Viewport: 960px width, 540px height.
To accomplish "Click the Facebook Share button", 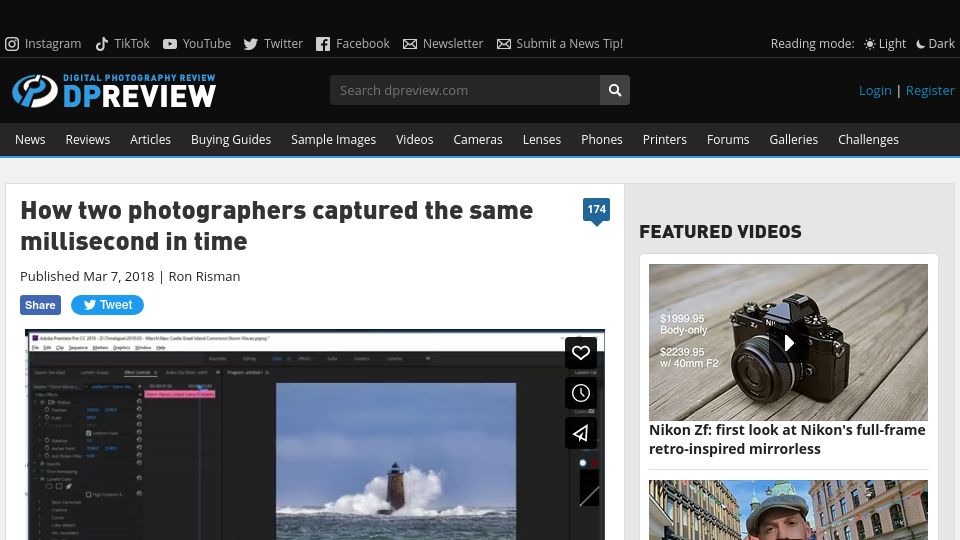I will pos(40,305).
